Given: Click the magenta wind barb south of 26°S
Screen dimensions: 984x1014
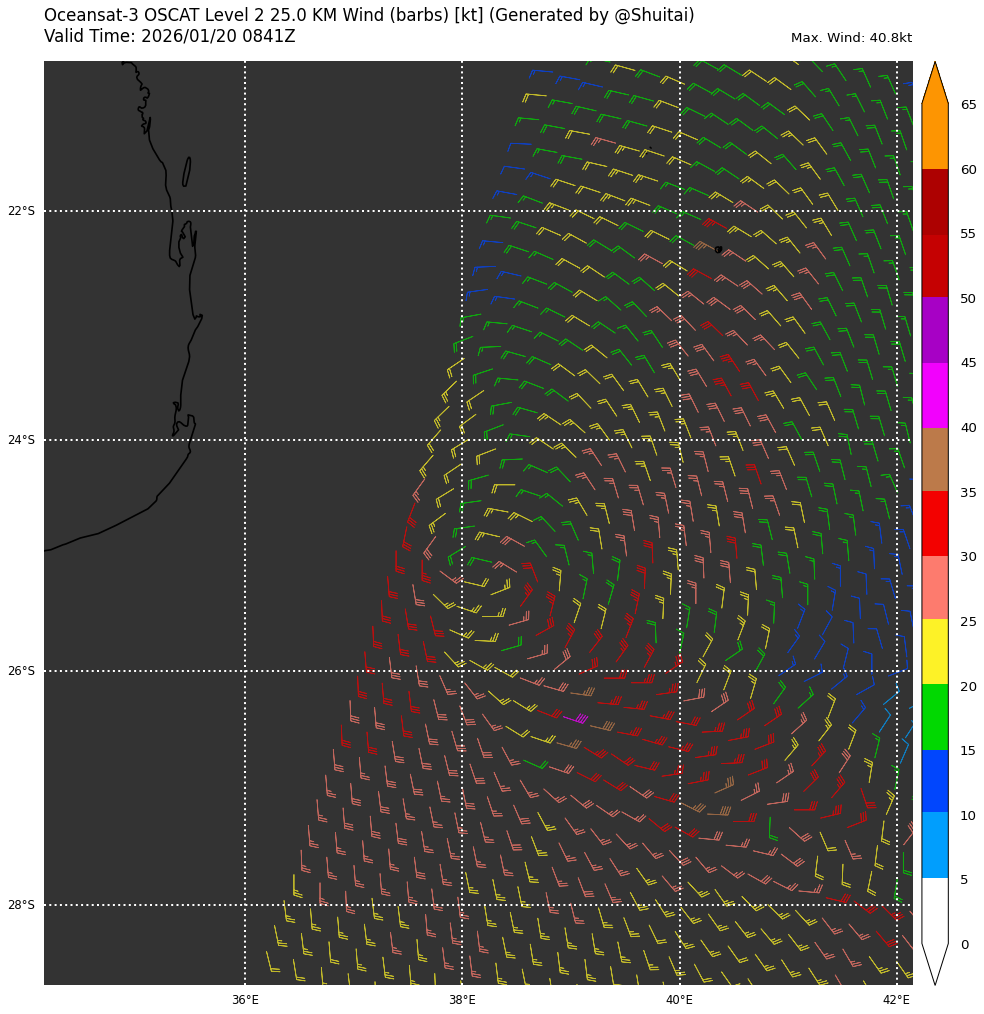Looking at the screenshot, I should (576, 718).
